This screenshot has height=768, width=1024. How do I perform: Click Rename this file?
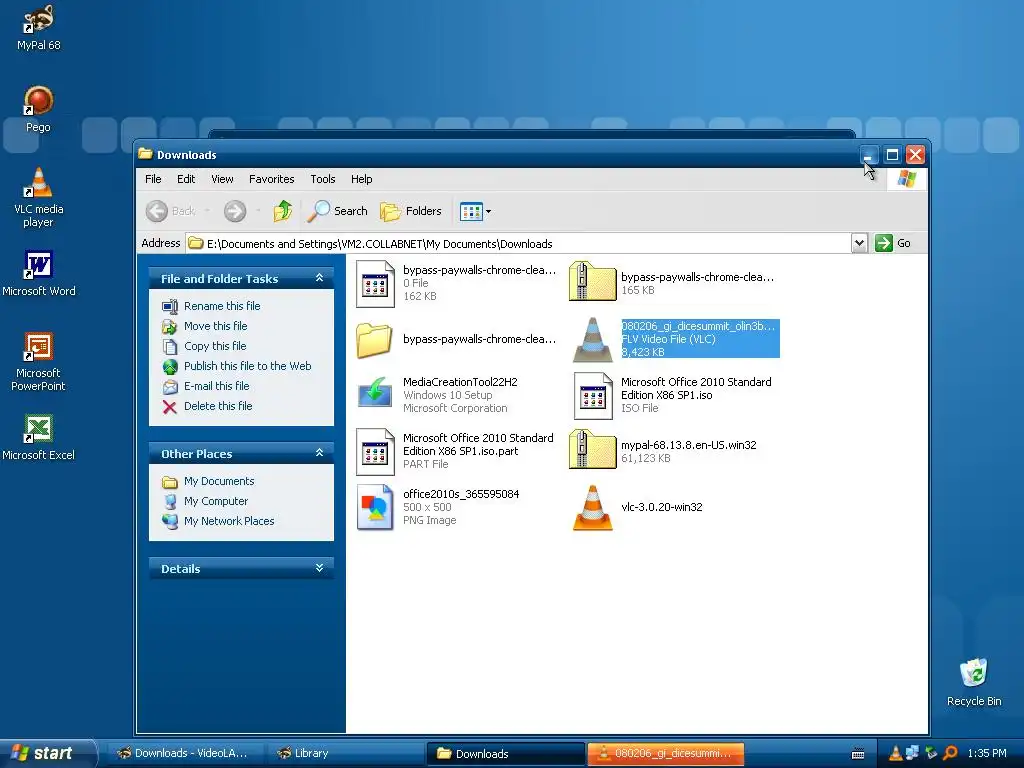[222, 306]
